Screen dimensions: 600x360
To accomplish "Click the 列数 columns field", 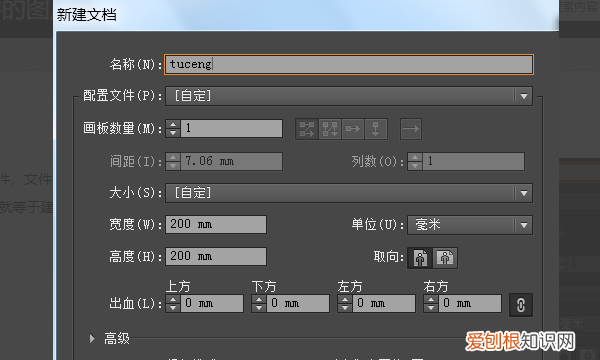I will coord(473,161).
